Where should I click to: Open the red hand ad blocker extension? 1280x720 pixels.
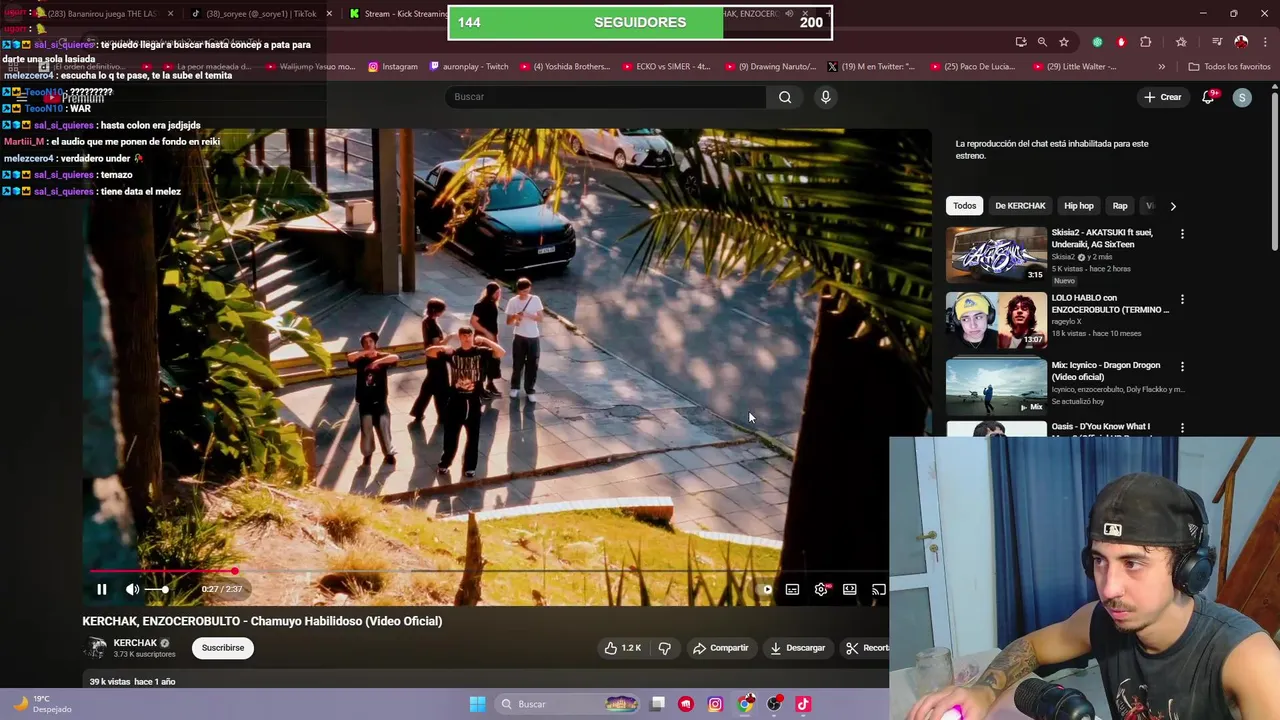[x=1121, y=42]
